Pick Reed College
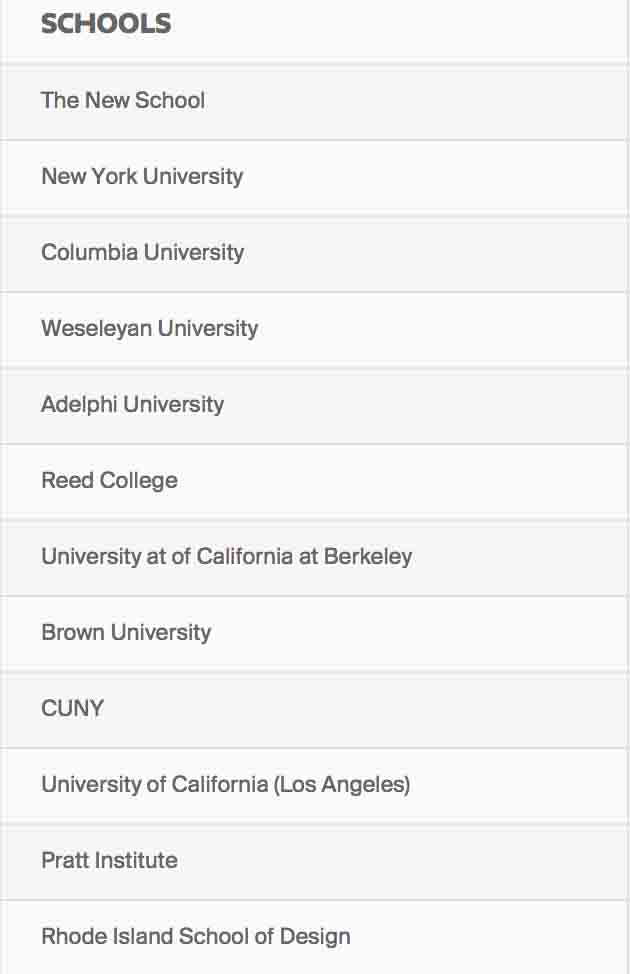 pos(314,481)
